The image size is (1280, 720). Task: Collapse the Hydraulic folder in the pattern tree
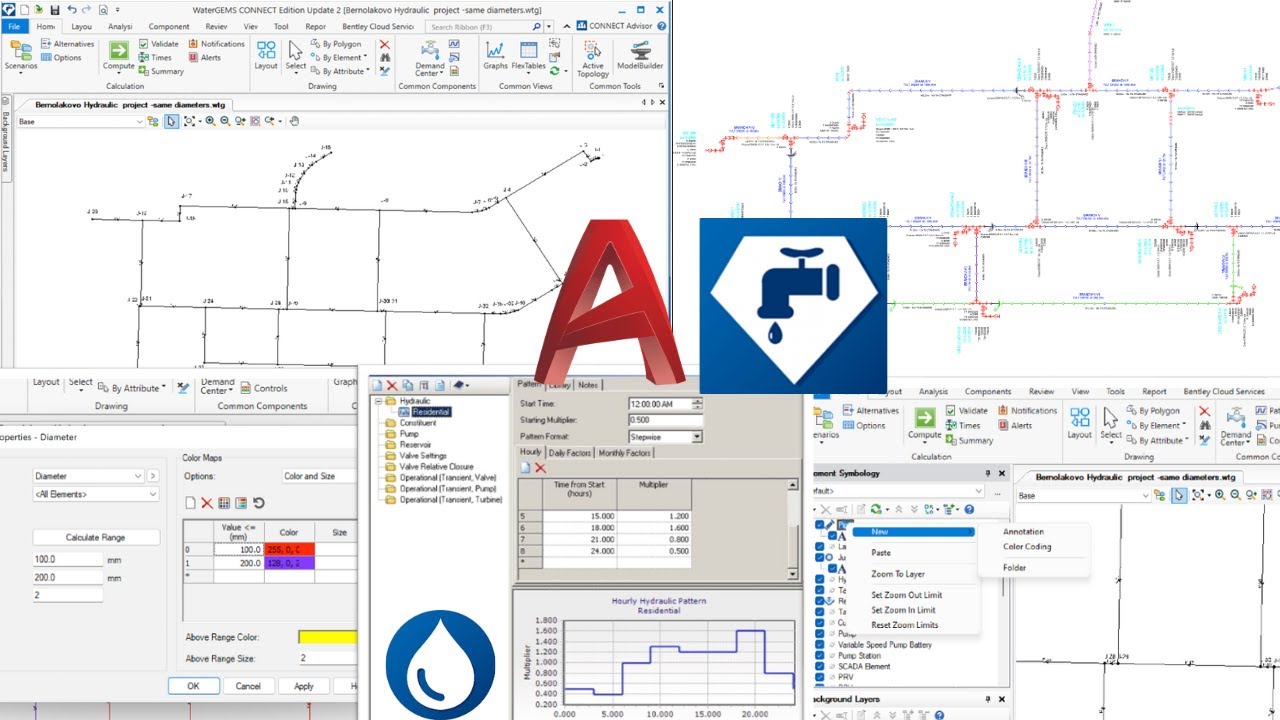[x=378, y=400]
